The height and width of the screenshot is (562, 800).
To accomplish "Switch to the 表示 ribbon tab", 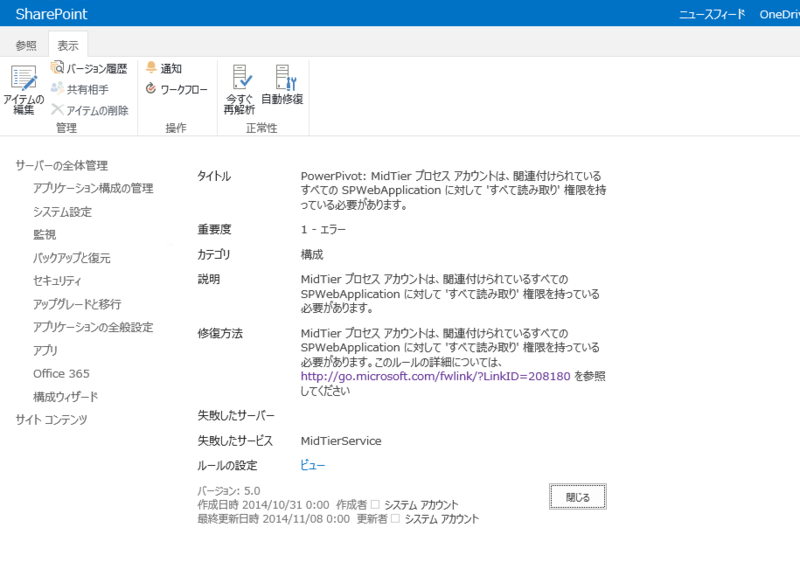I will (68, 45).
